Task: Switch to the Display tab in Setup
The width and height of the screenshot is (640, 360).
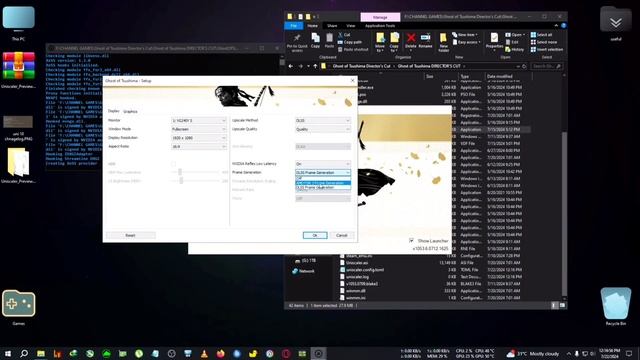Action: click(113, 111)
